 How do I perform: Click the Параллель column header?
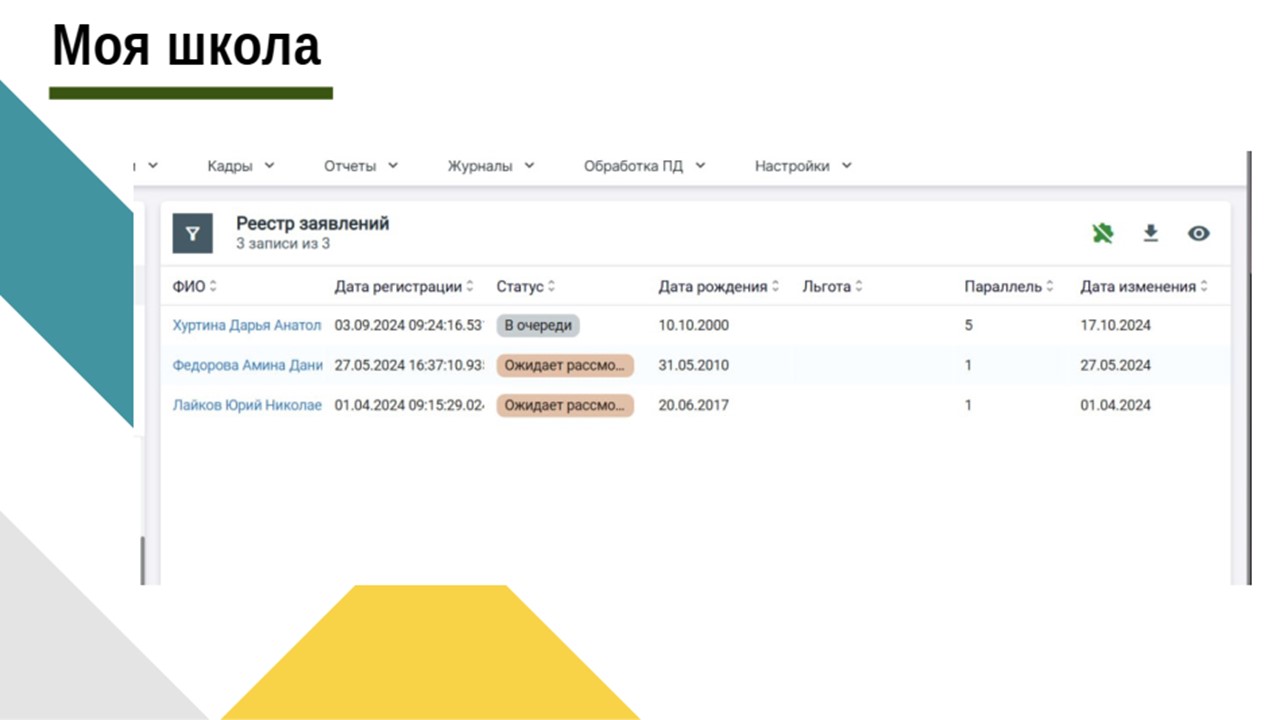click(x=1003, y=287)
